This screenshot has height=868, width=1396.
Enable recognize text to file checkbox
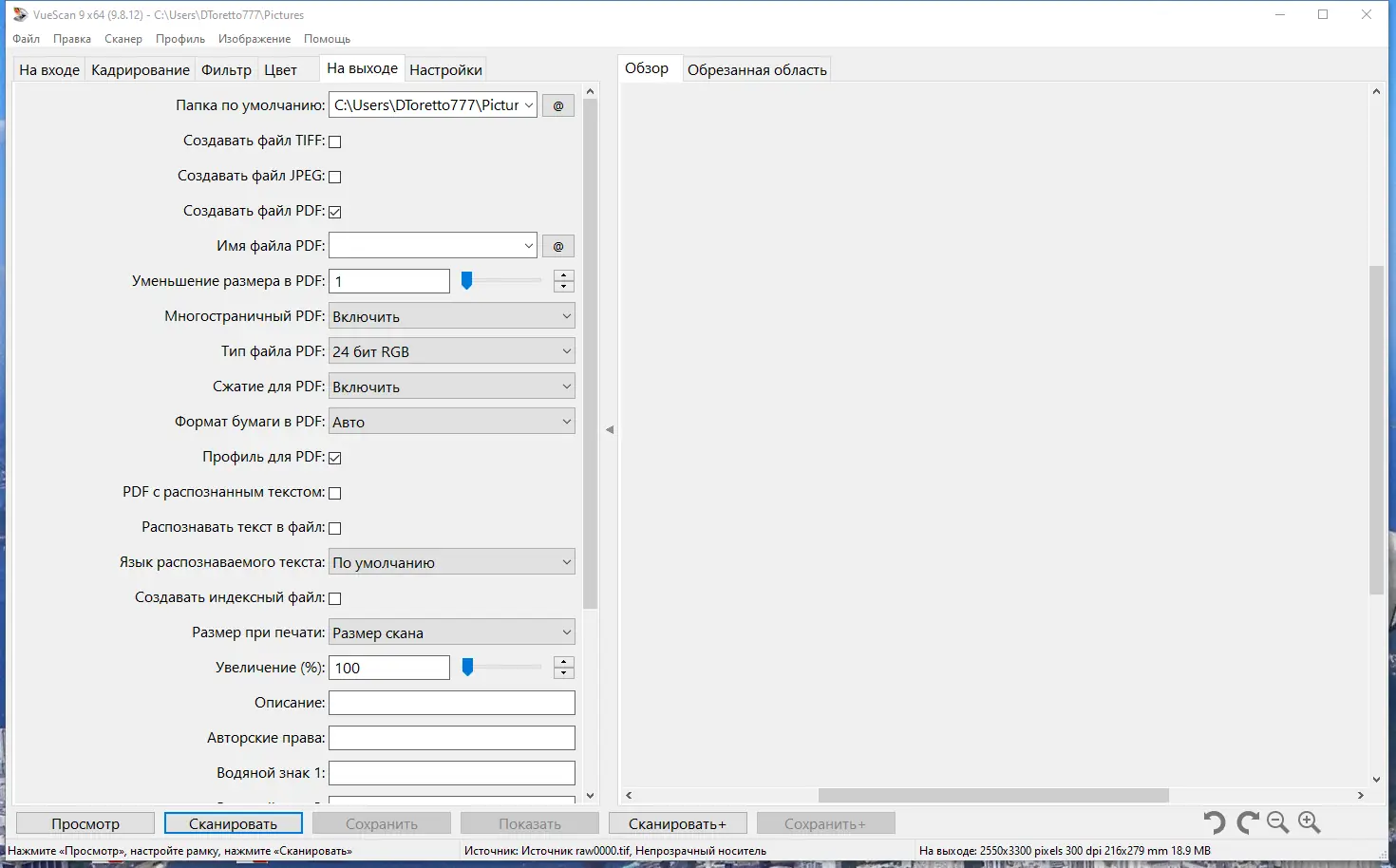pos(334,528)
